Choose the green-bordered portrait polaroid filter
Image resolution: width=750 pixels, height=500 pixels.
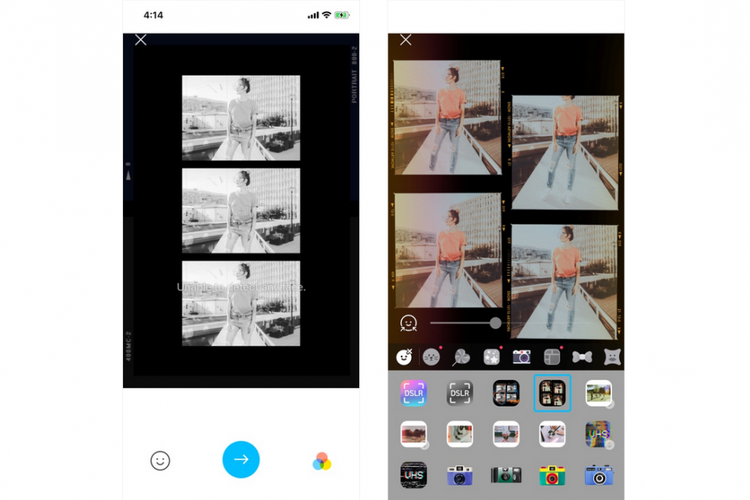pos(506,434)
